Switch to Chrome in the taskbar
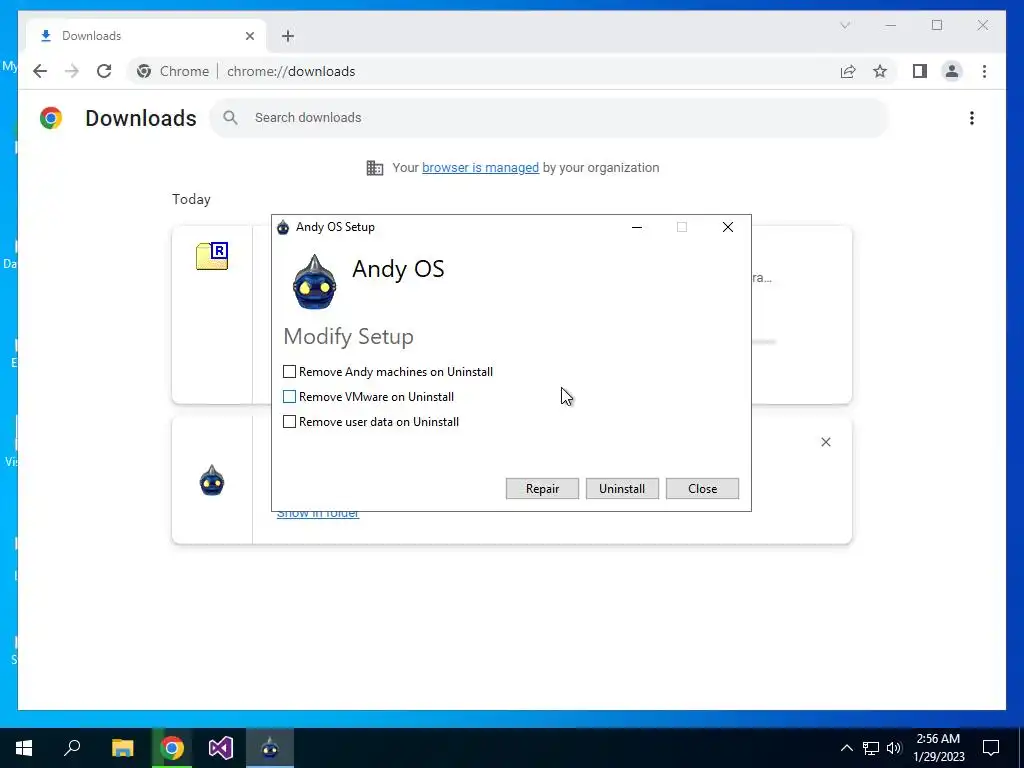 tap(172, 748)
